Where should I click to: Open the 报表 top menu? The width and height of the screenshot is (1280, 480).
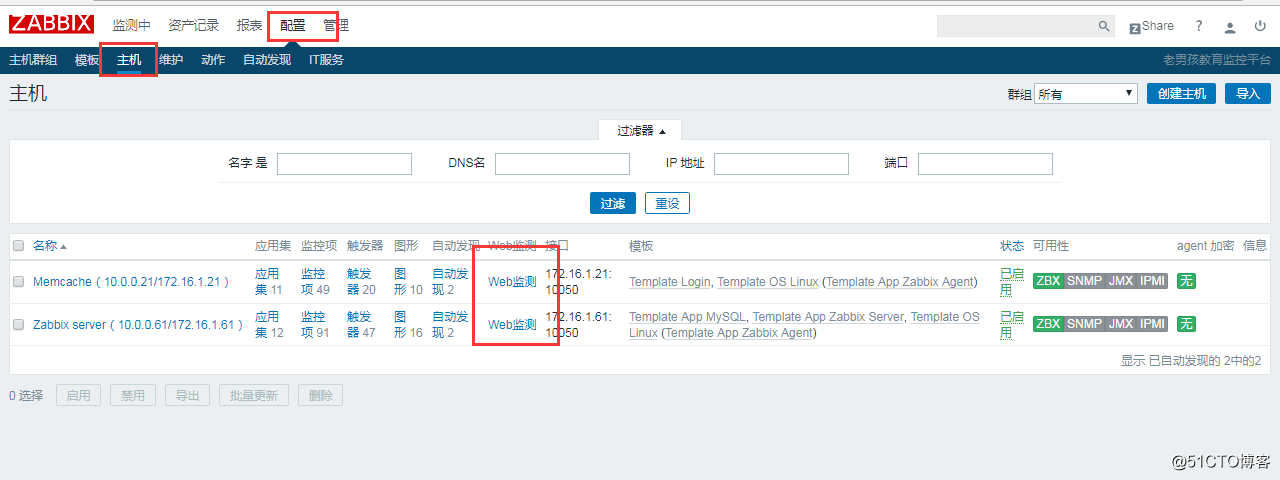(250, 26)
